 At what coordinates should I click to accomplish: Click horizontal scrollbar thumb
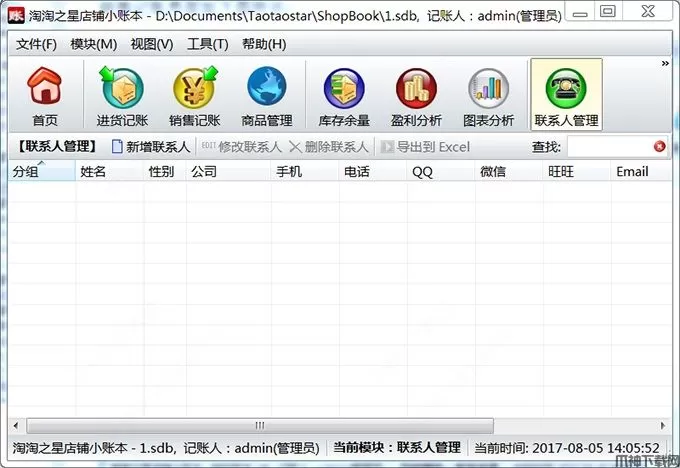pos(260,425)
